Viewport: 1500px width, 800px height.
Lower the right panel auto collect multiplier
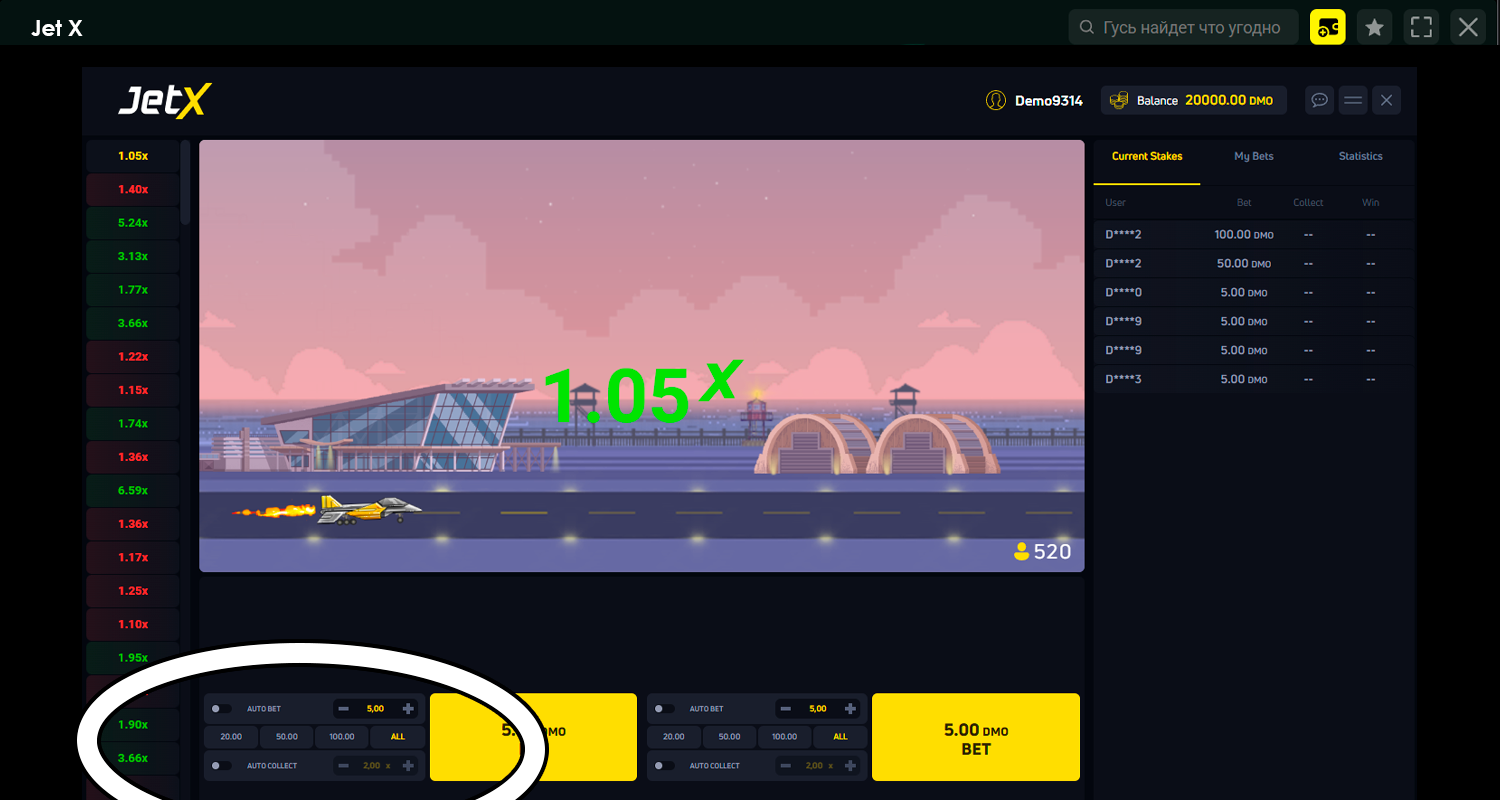click(x=787, y=765)
